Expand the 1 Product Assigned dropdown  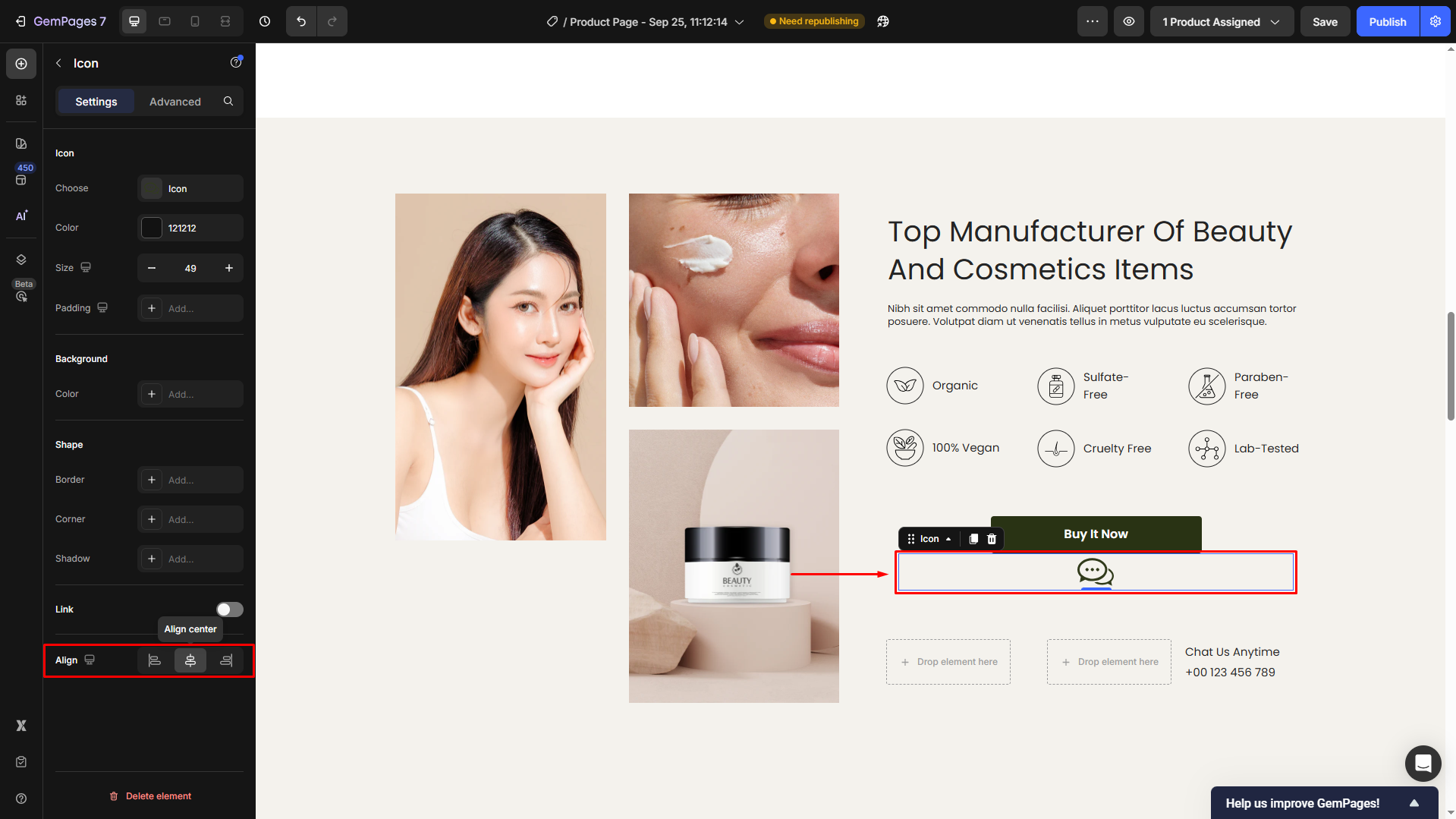pos(1222,21)
